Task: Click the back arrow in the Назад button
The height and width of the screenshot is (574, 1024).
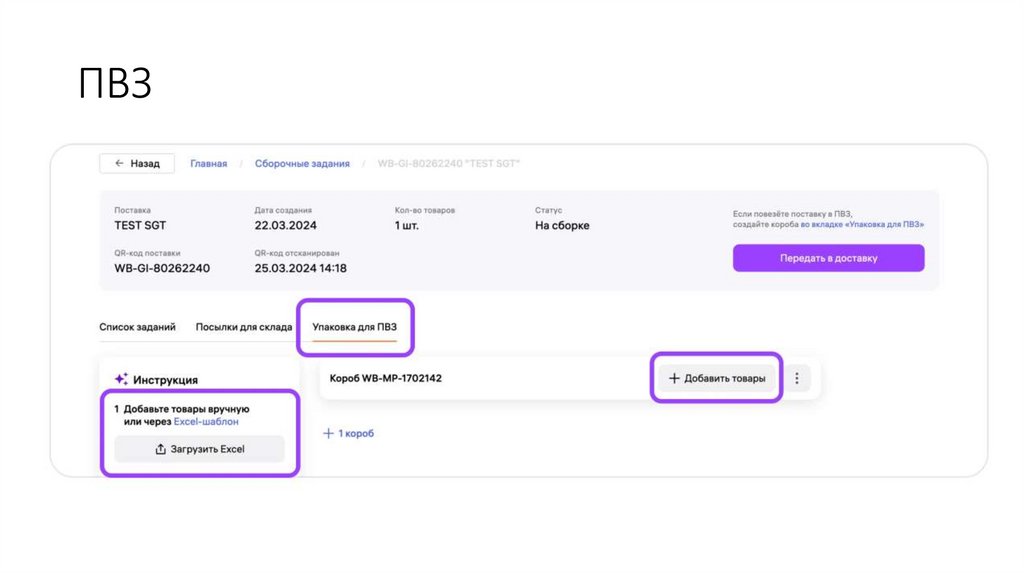Action: pyautogui.click(x=120, y=163)
